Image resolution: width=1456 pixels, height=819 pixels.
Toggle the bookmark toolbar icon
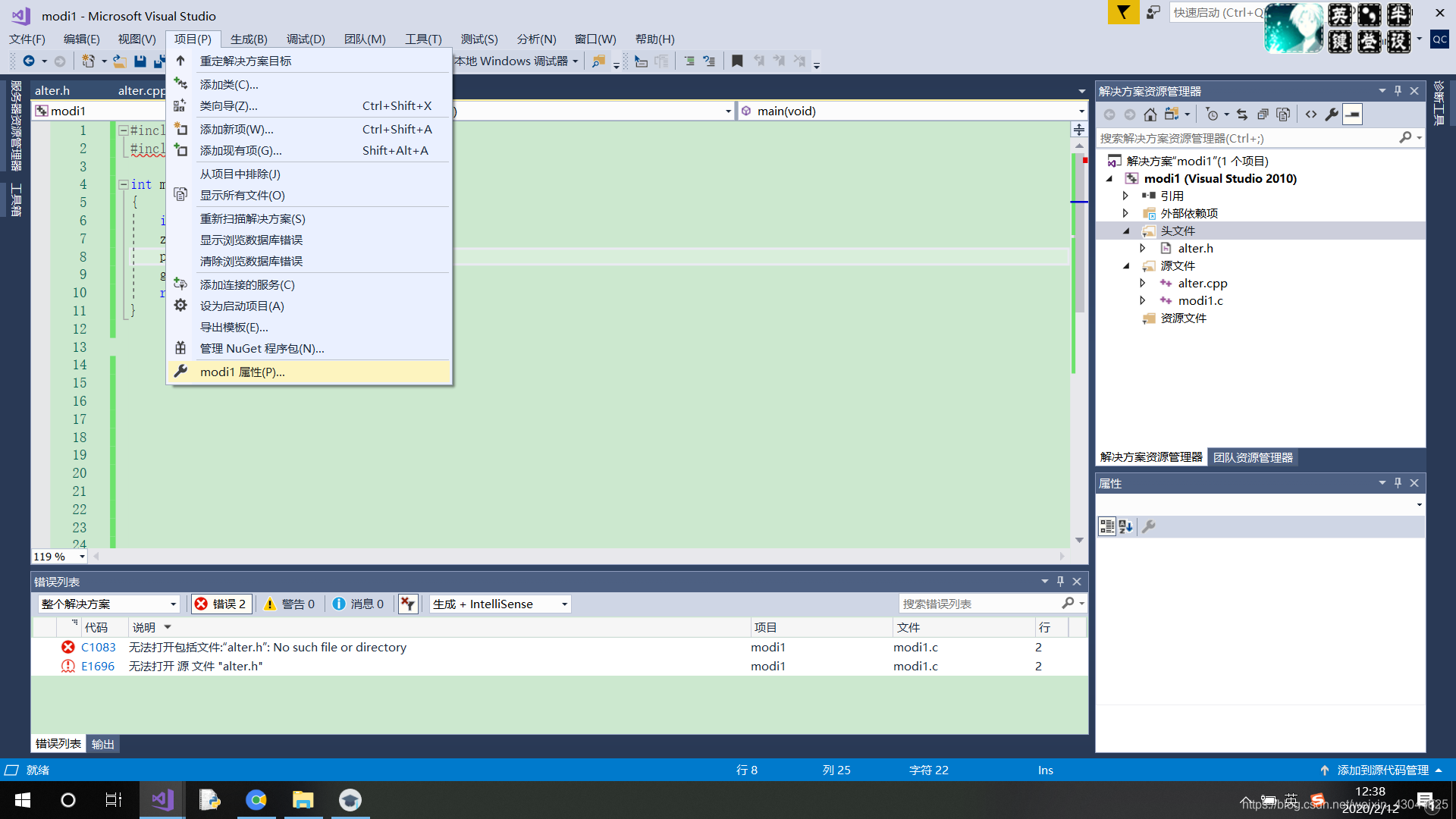point(737,61)
